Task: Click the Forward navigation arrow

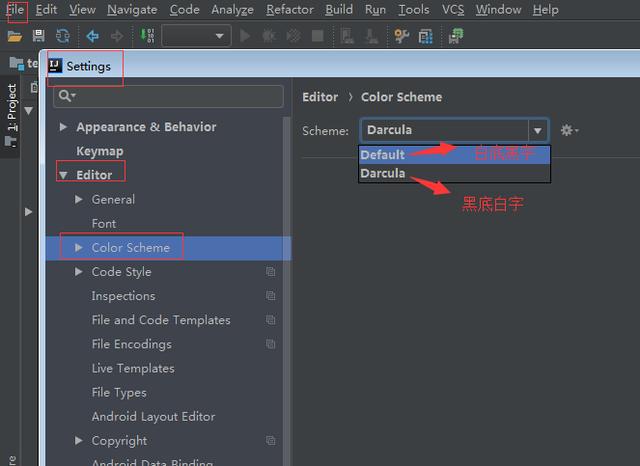Action: tap(117, 36)
